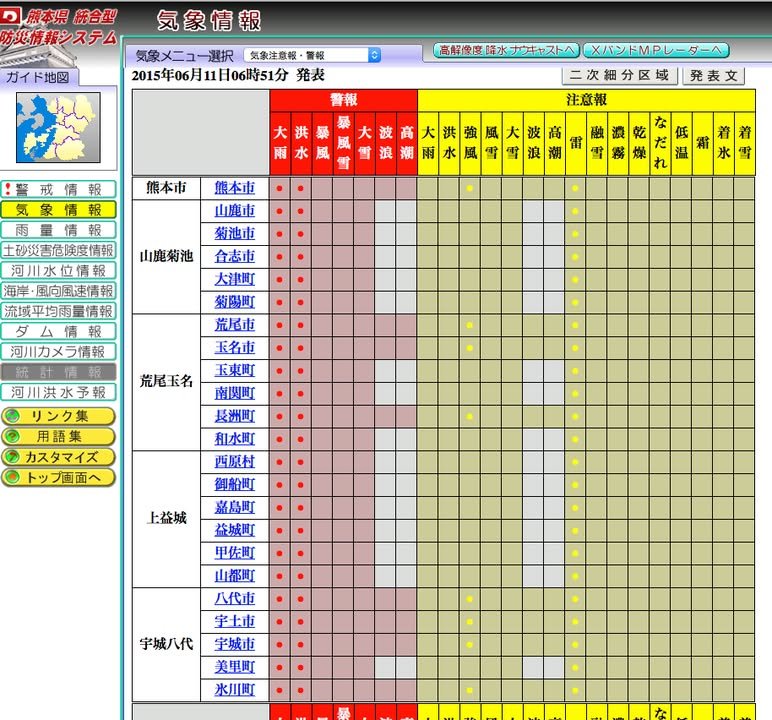772x720 pixels.
Task: Go to 河川水位情報 menu item
Action: [x=59, y=270]
